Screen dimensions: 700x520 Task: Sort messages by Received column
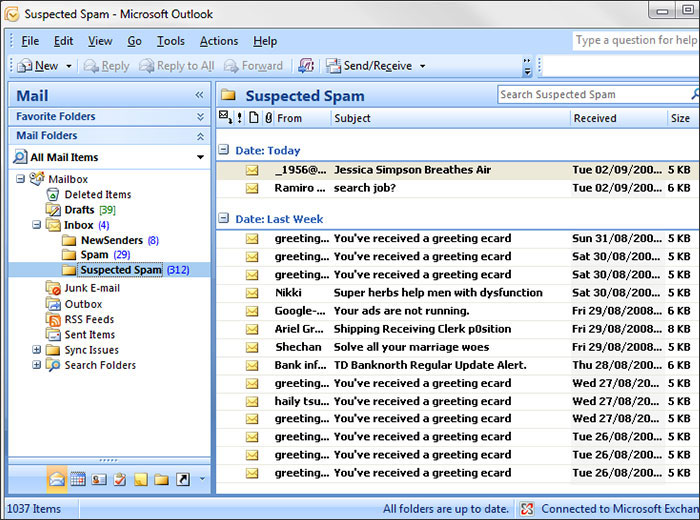[619, 118]
